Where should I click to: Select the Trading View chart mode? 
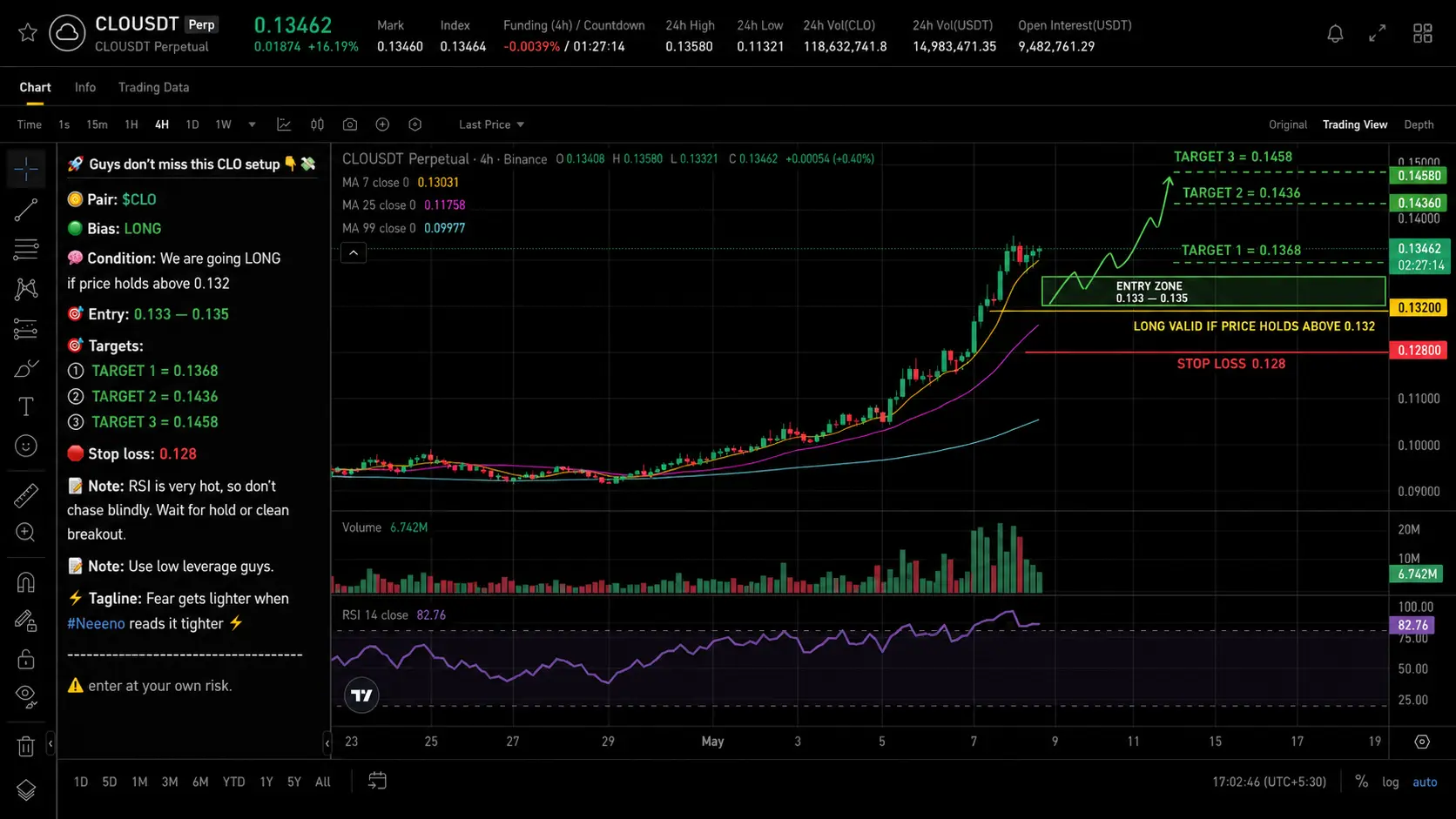pos(1355,124)
